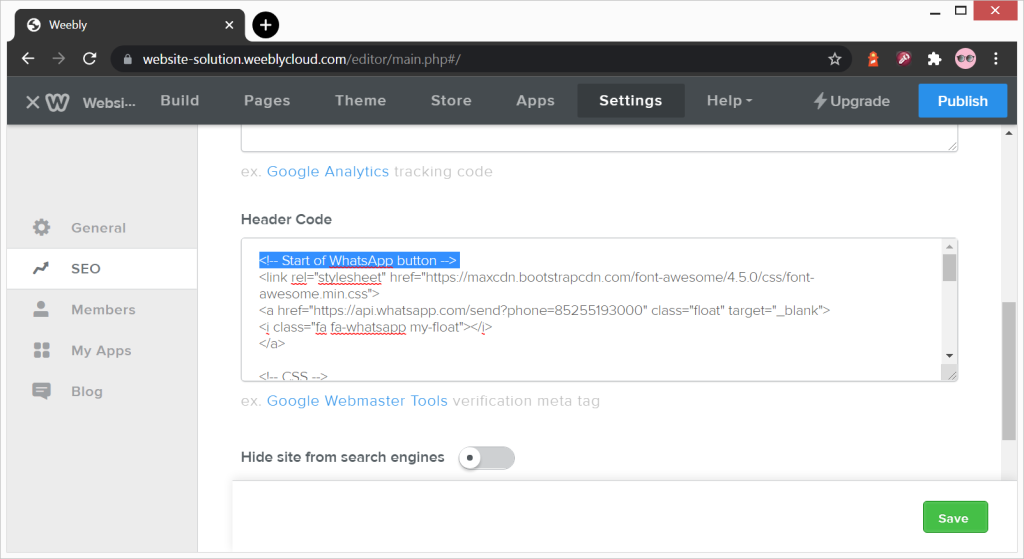This screenshot has height=559, width=1024.
Task: Switch to the Theme tab
Action: point(360,101)
